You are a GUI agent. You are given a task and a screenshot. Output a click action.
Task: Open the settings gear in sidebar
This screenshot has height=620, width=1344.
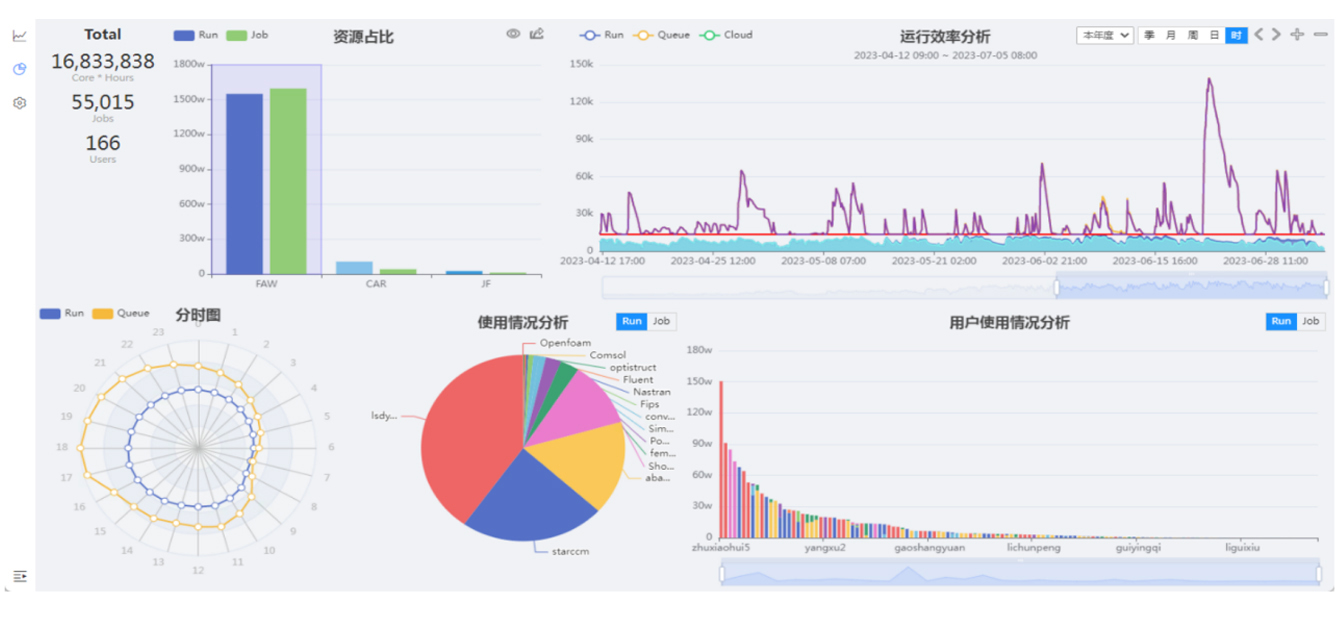coord(19,103)
